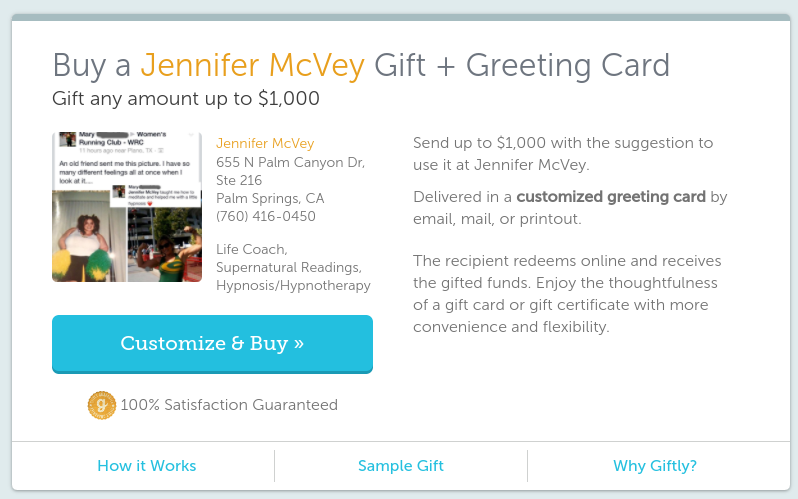Click the 100% Satisfaction Guaranteed text
The height and width of the screenshot is (499, 798).
click(x=229, y=405)
